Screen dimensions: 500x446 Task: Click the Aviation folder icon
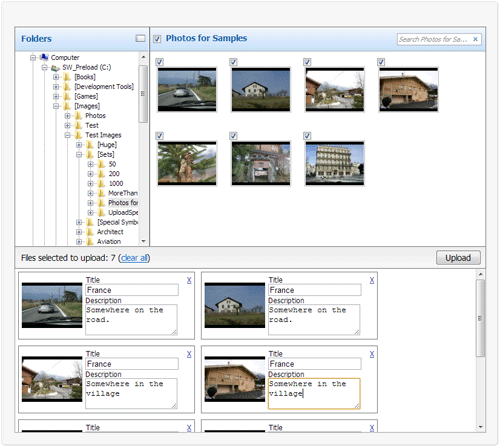[x=90, y=241]
